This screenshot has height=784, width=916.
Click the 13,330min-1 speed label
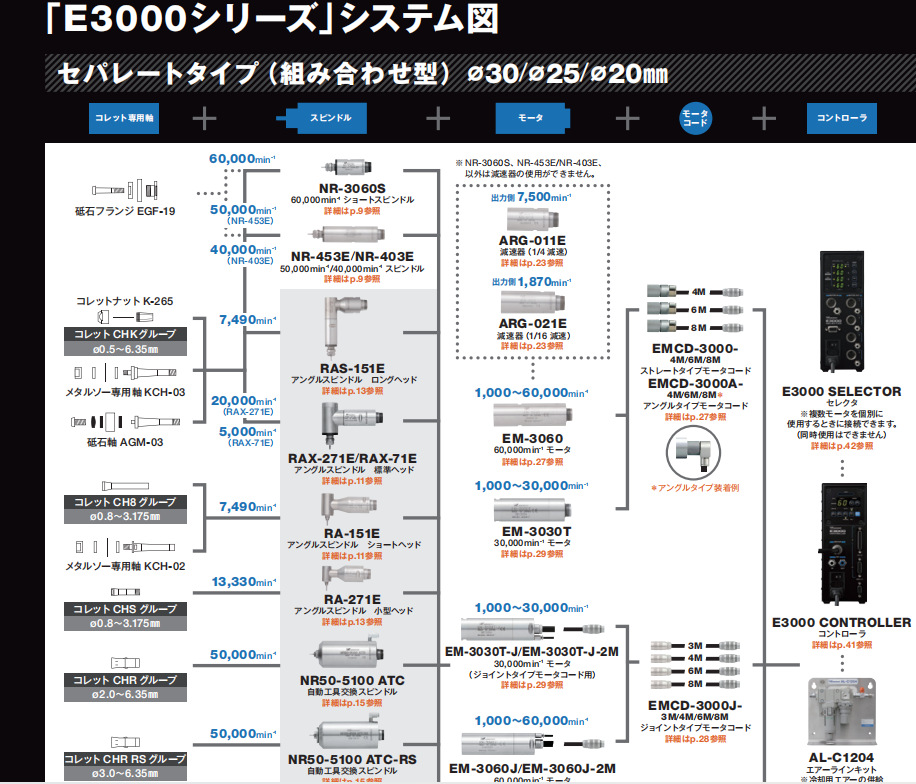244,582
